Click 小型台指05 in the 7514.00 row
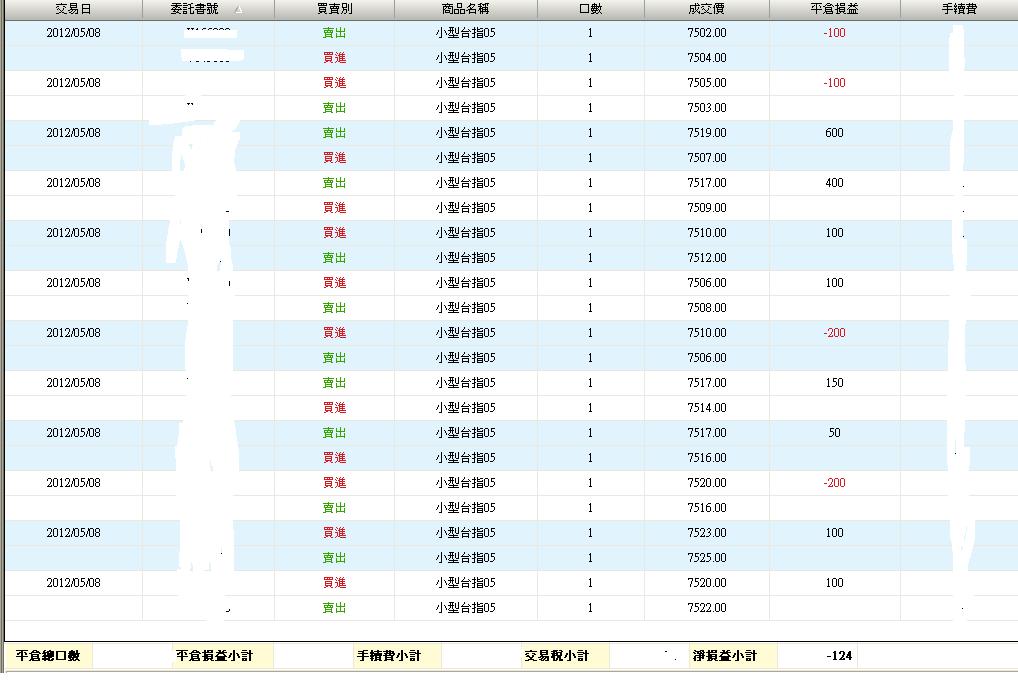The image size is (1018, 697). click(x=466, y=408)
